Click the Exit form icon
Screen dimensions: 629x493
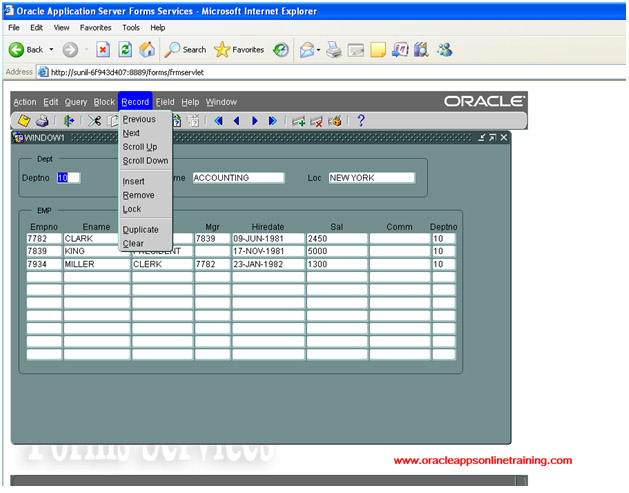(x=69, y=121)
